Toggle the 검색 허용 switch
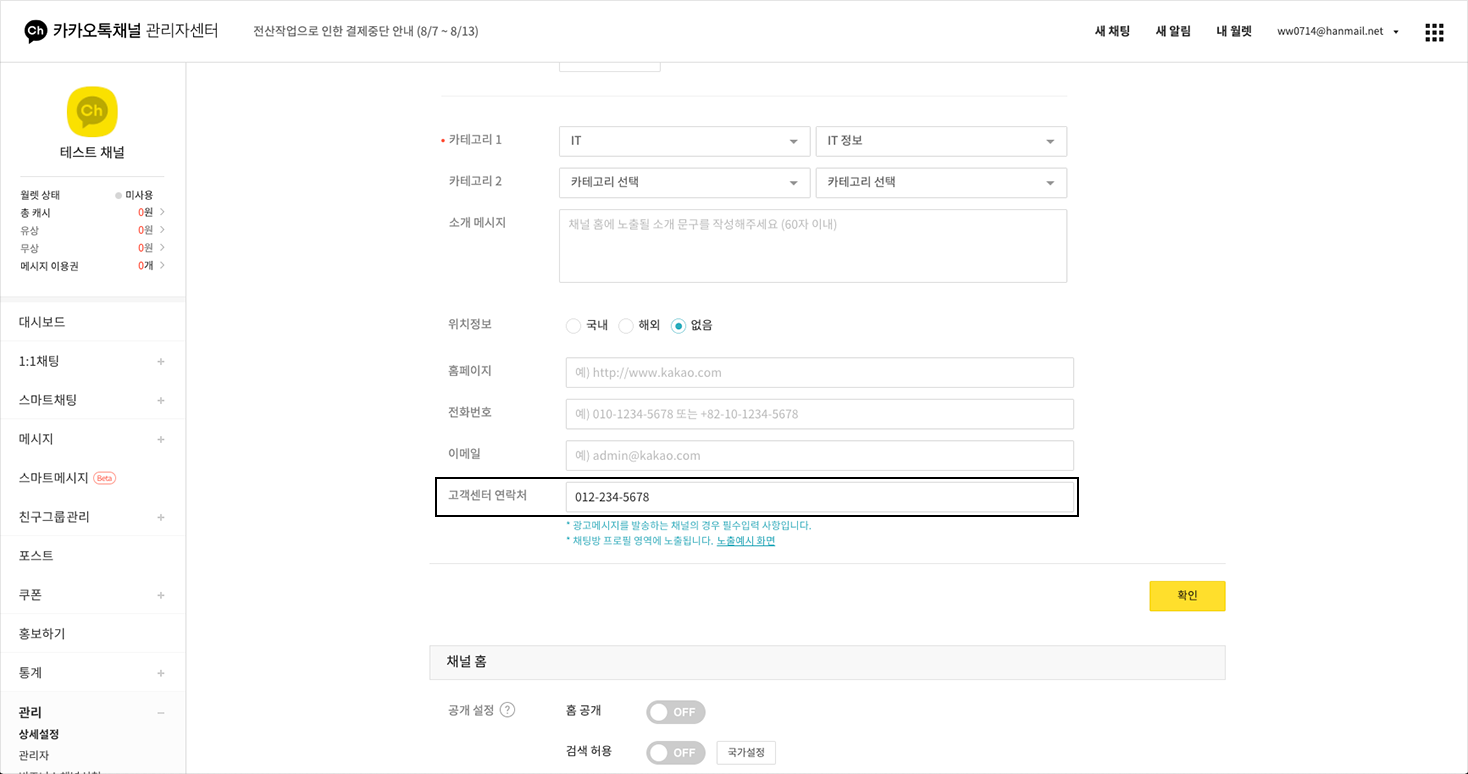The width and height of the screenshot is (1468, 774). [675, 753]
